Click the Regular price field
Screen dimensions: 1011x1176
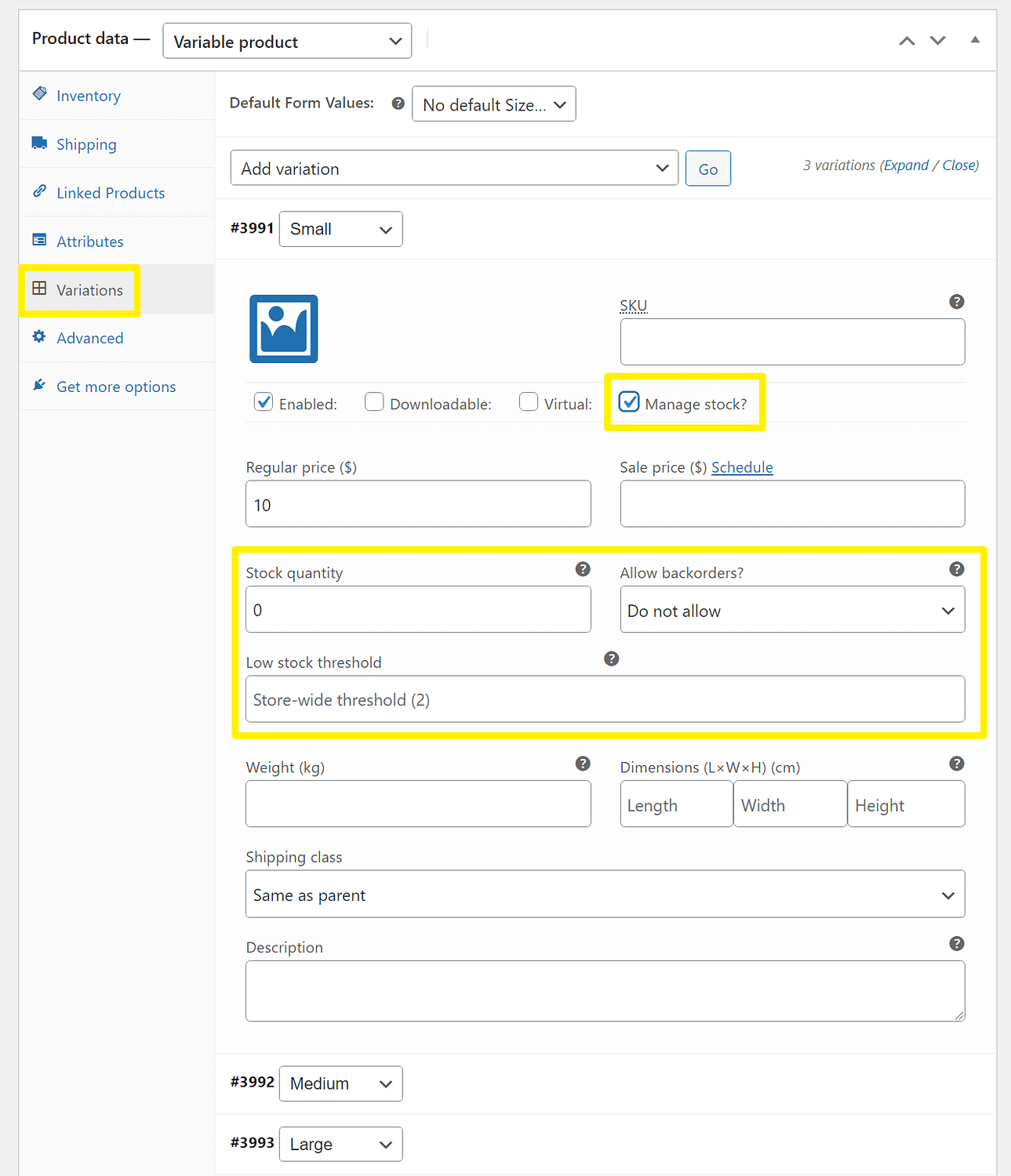point(418,504)
